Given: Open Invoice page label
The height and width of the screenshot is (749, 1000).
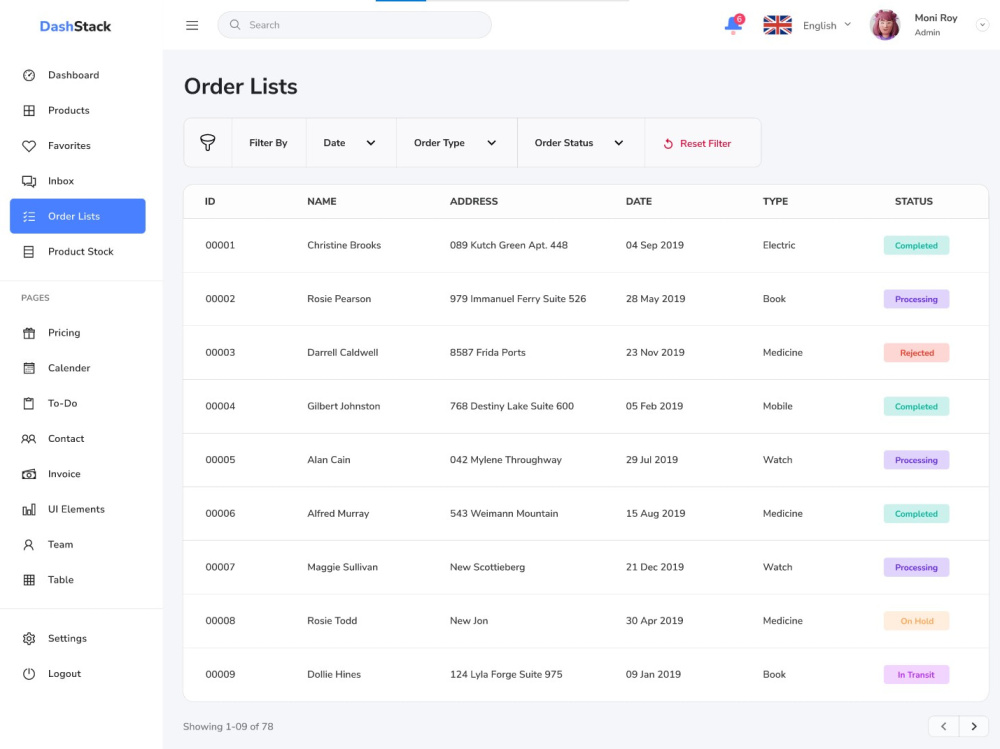Looking at the screenshot, I should click(x=64, y=474).
